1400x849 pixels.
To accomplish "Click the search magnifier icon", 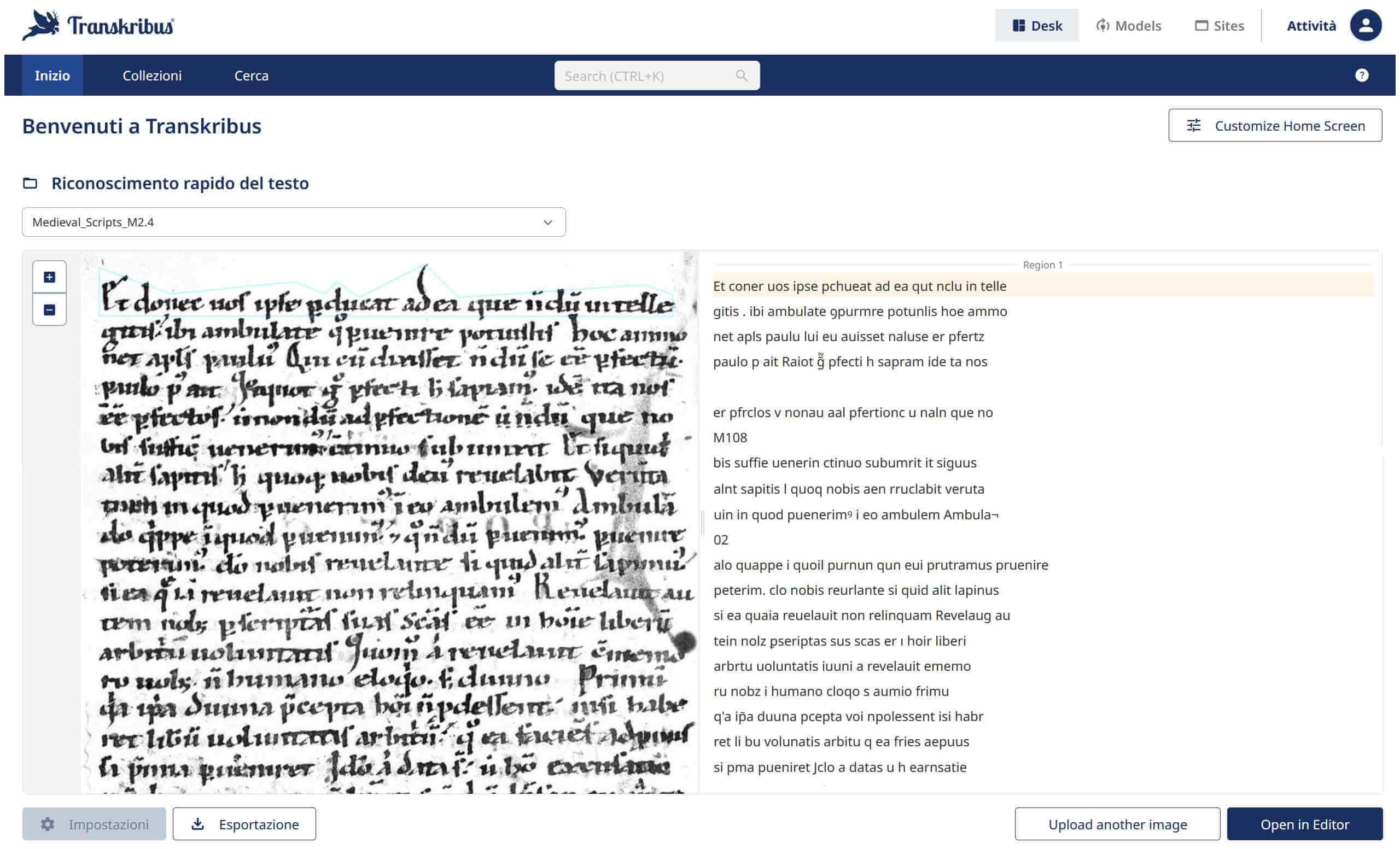I will tap(741, 75).
